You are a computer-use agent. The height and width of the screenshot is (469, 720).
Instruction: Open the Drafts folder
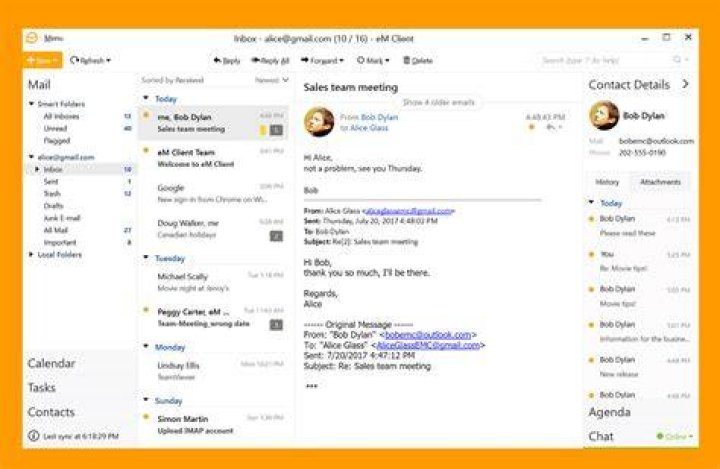[53, 206]
